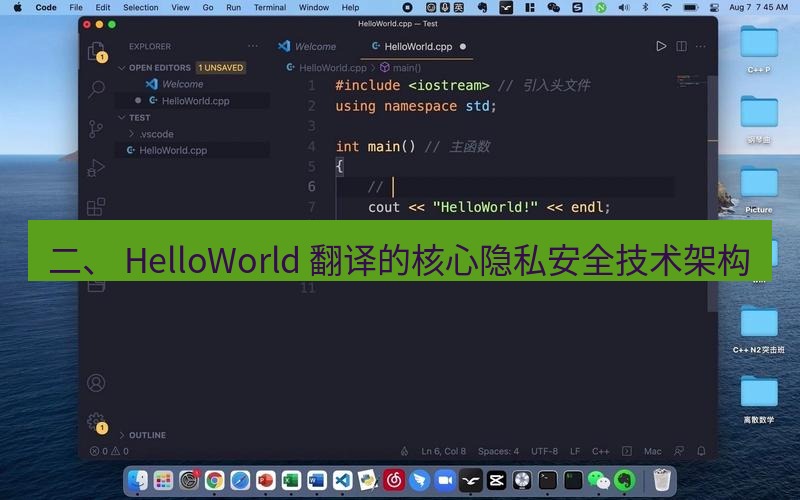This screenshot has height=500, width=800.
Task: Close HelloWorld.cpp tab via unsaved dot
Action: (x=463, y=46)
